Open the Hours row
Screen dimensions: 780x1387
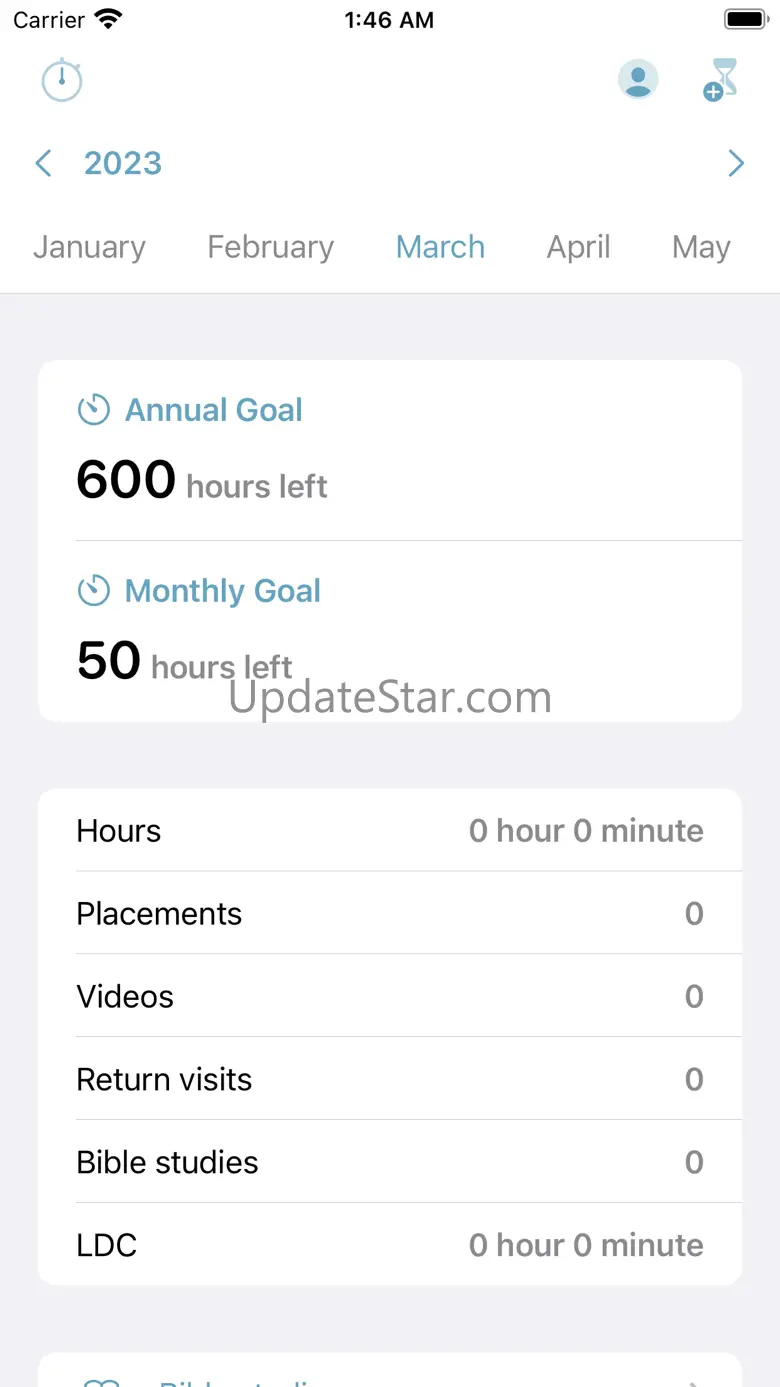click(x=390, y=831)
